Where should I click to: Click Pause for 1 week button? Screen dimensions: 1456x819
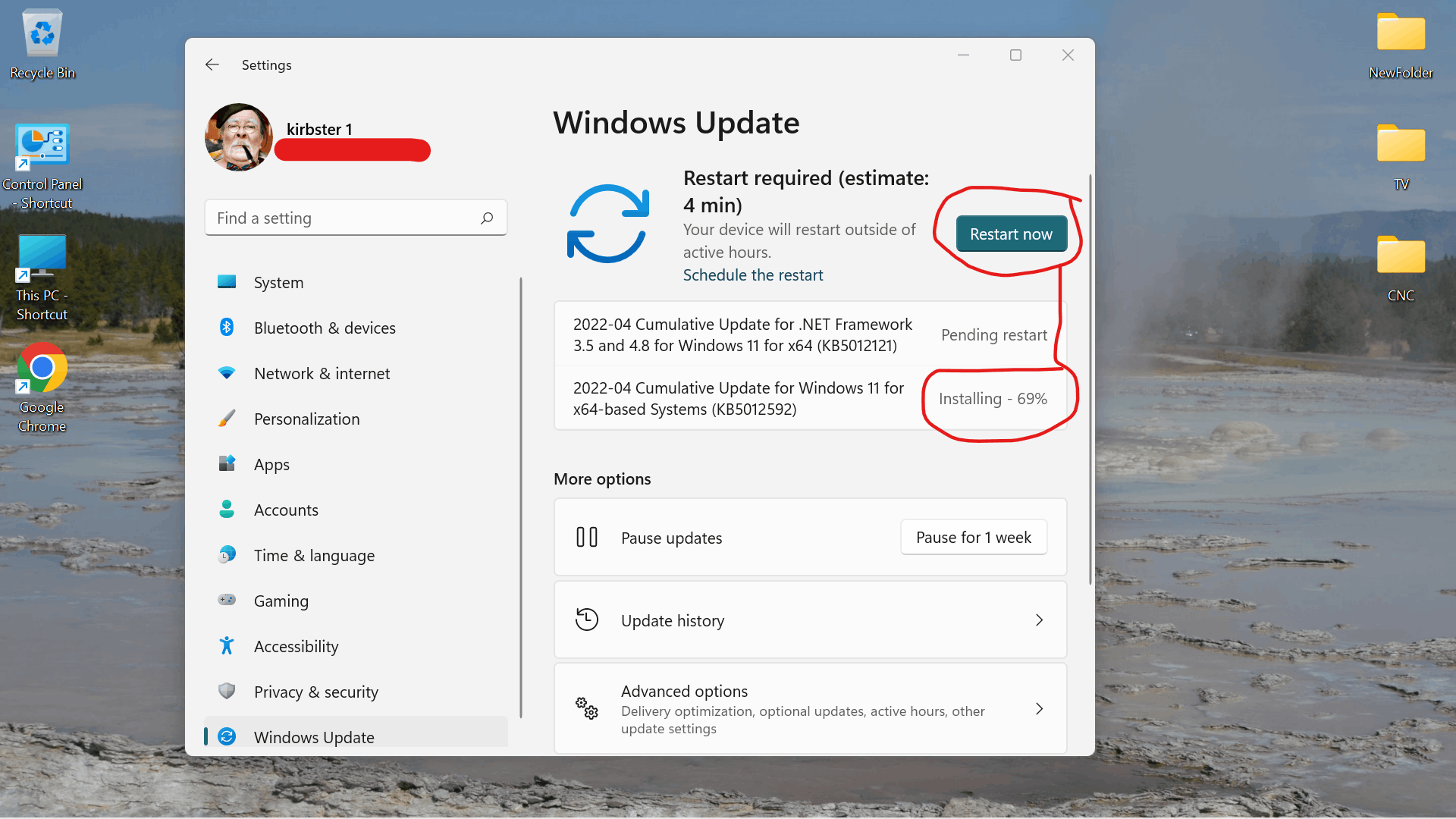pyautogui.click(x=973, y=538)
